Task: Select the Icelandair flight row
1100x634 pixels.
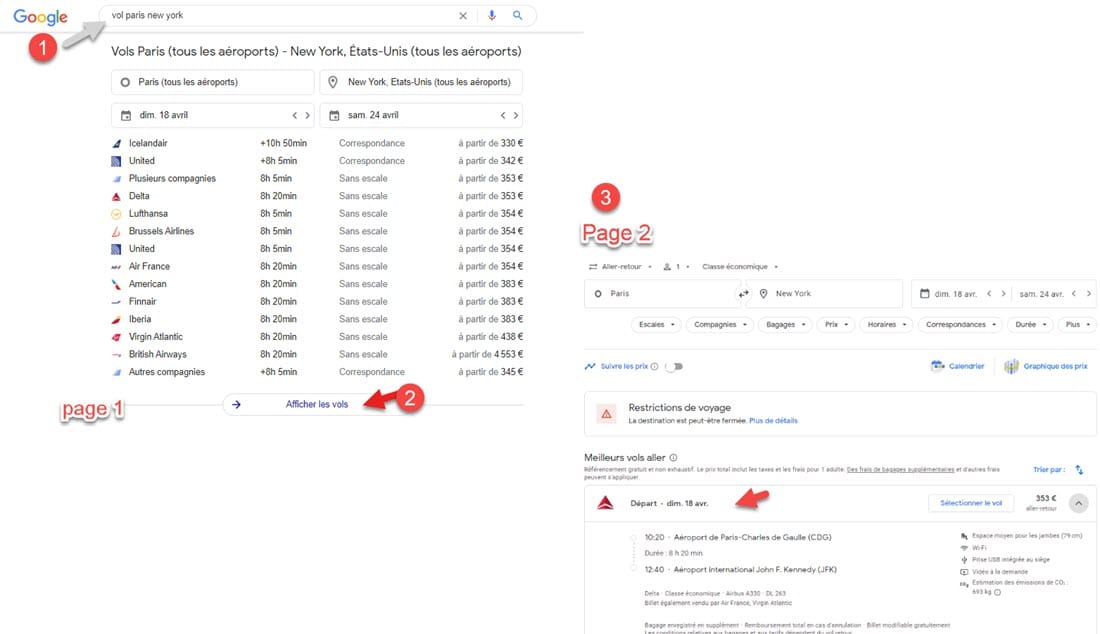Action: pos(317,143)
